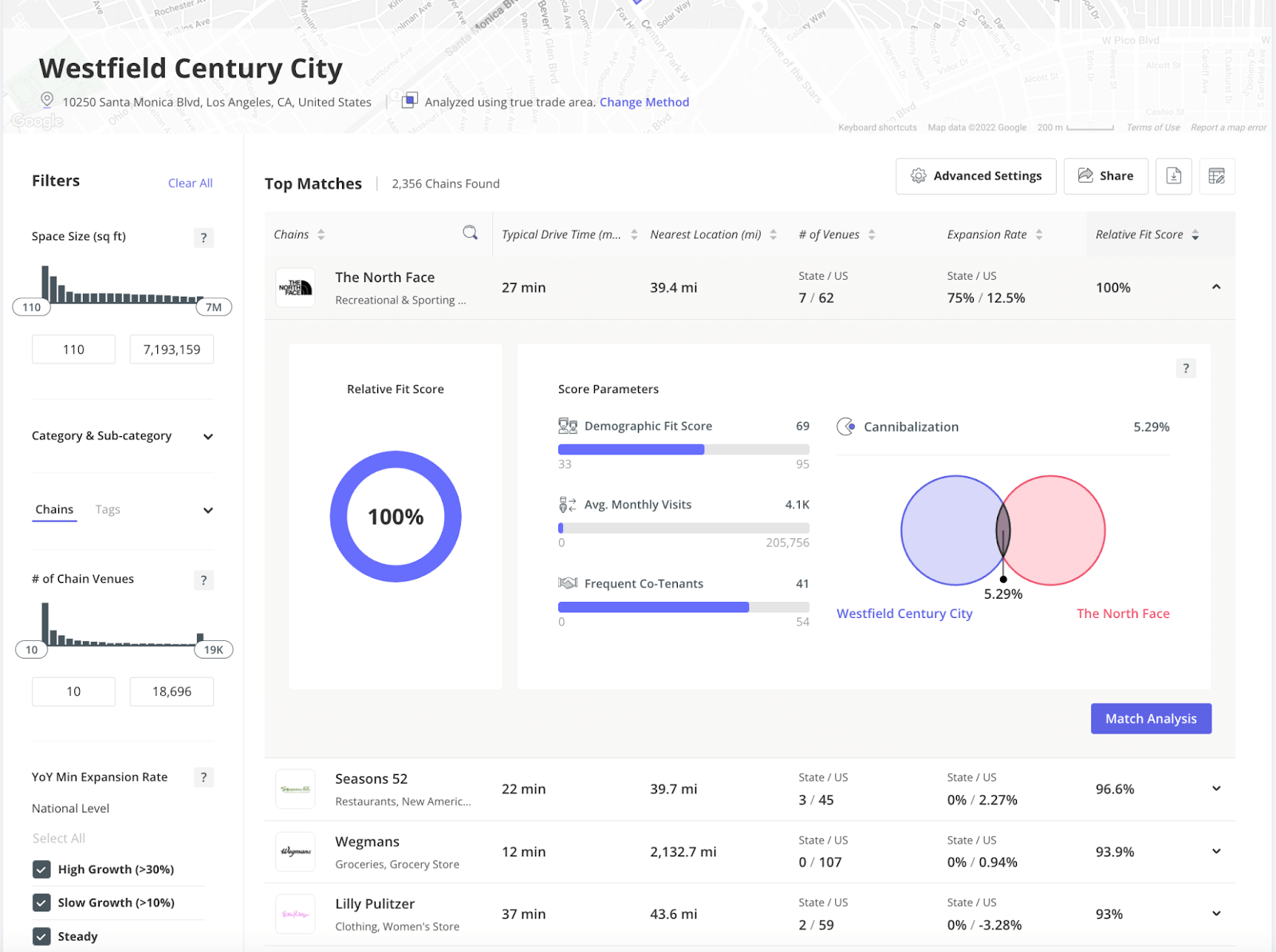
Task: Expand the Seasons 52 row
Action: pyautogui.click(x=1216, y=789)
